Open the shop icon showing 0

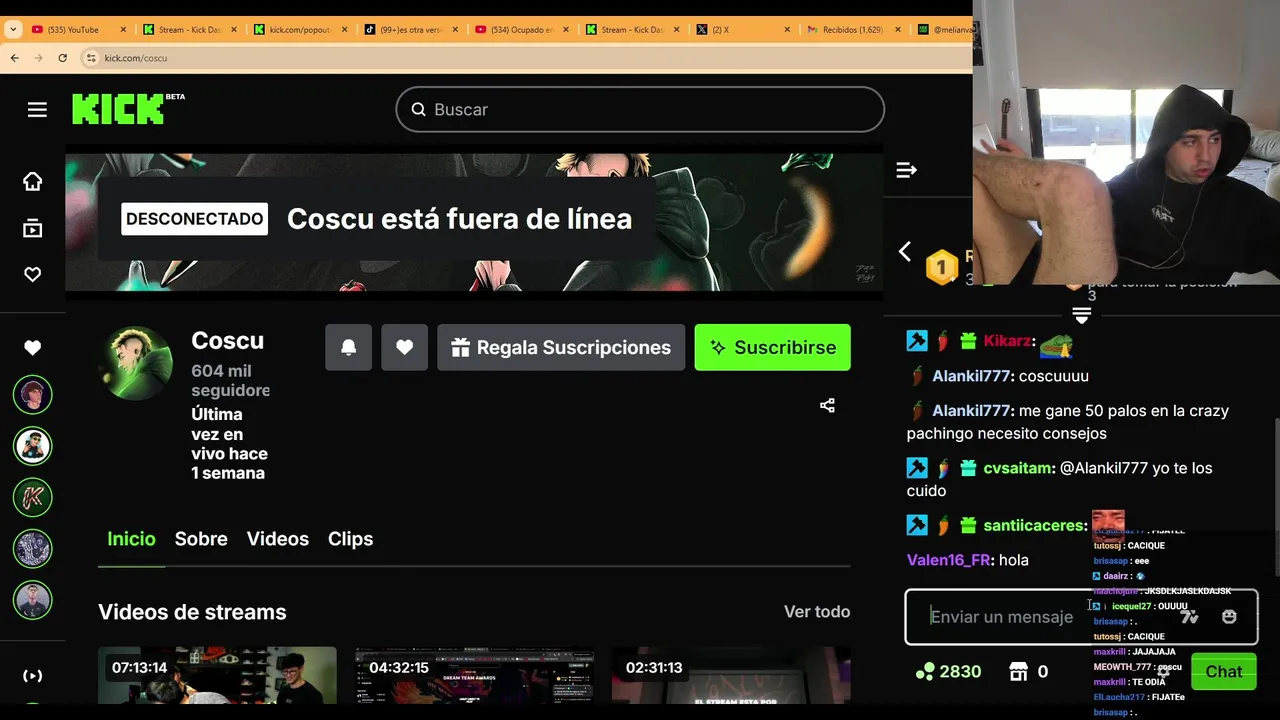click(1018, 672)
